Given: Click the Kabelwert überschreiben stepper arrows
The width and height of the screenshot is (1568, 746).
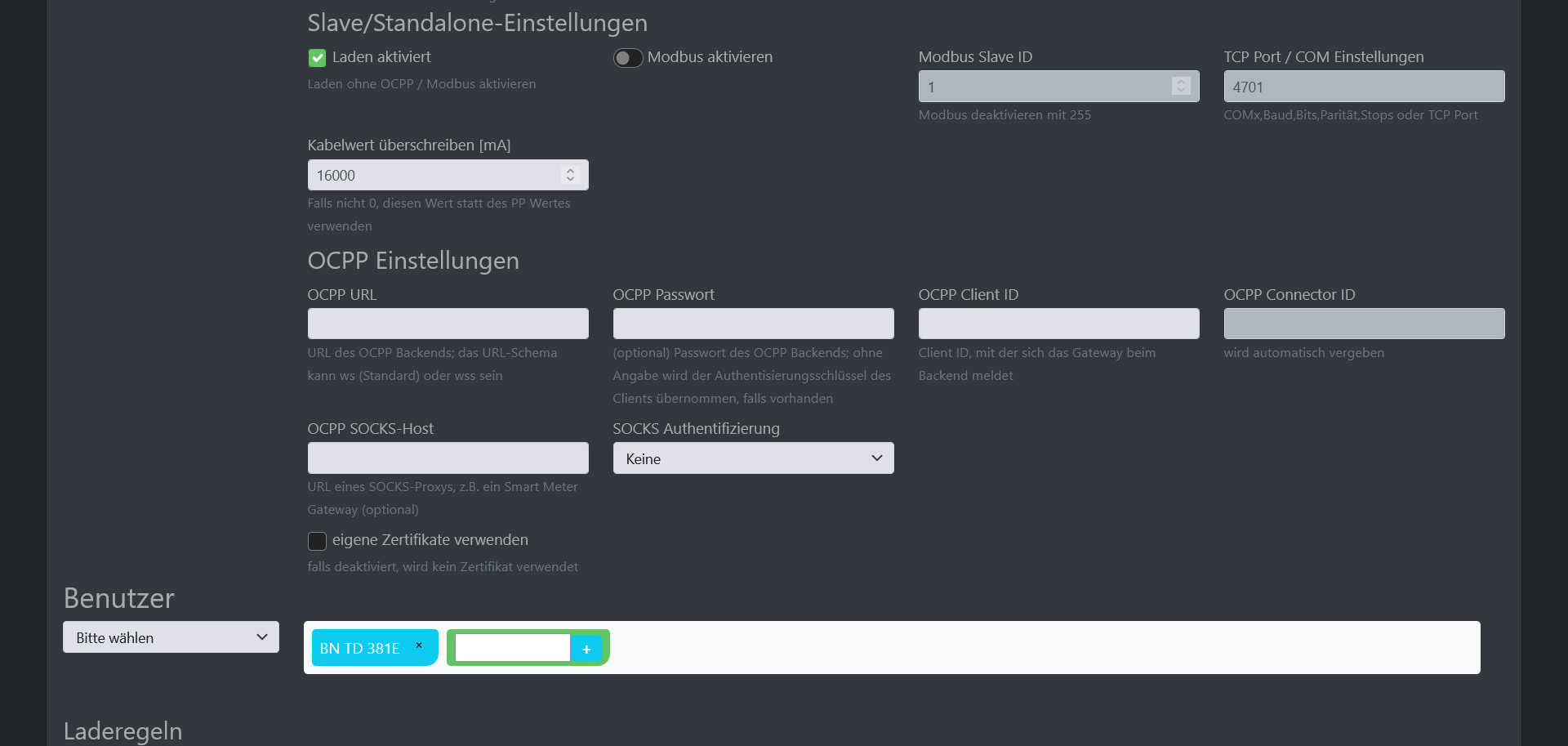Looking at the screenshot, I should tap(570, 175).
